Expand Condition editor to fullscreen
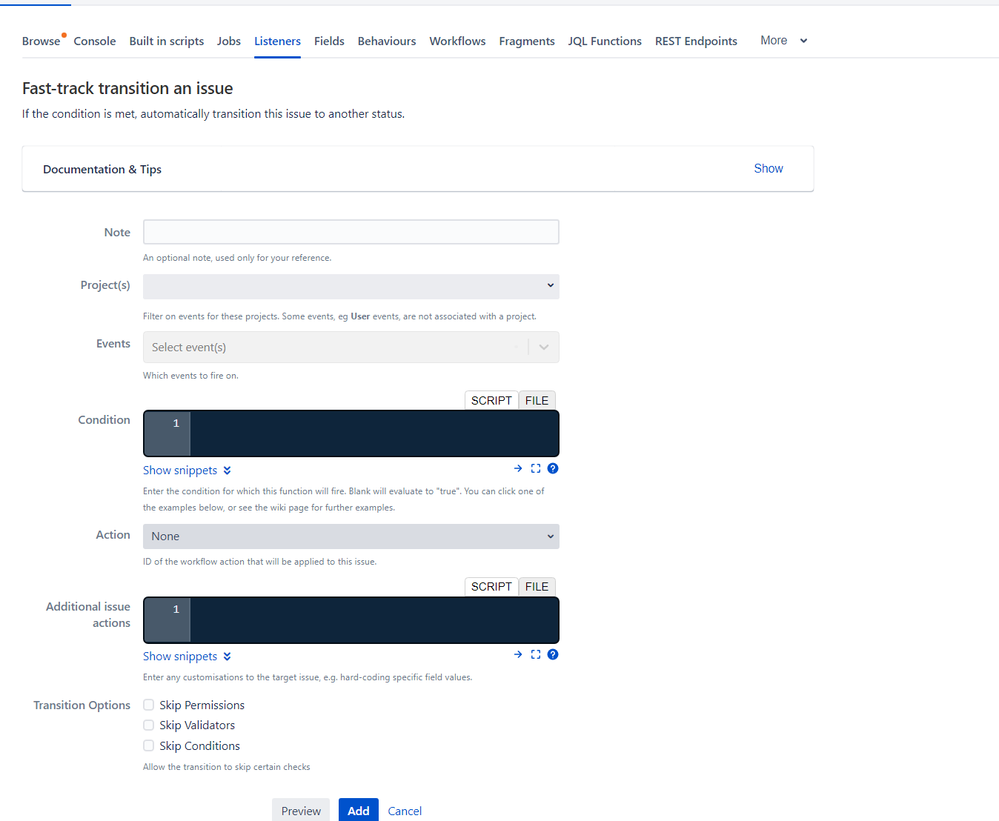Image resolution: width=999 pixels, height=821 pixels. click(535, 469)
